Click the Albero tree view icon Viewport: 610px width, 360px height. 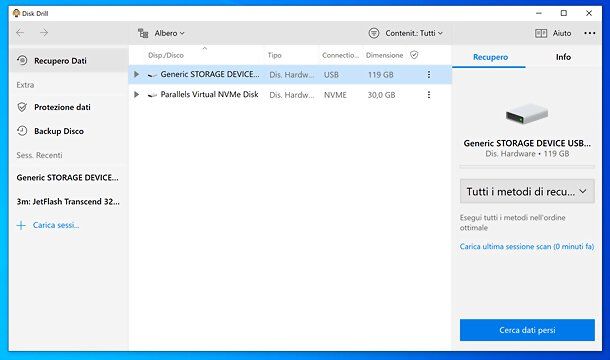[143, 33]
